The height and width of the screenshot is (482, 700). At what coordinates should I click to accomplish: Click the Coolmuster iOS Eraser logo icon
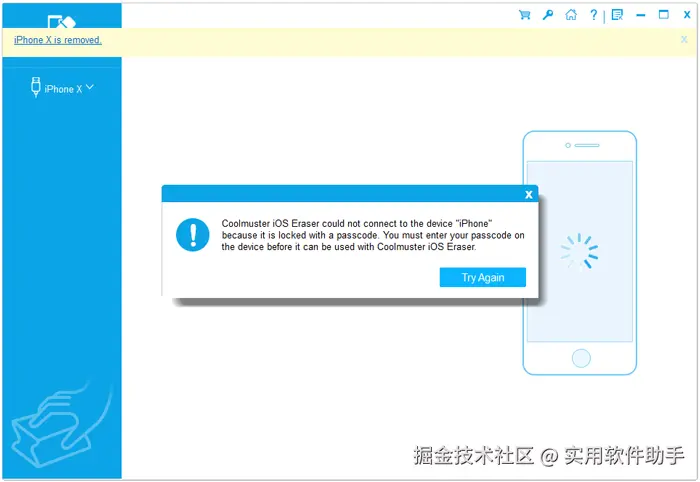tap(62, 21)
